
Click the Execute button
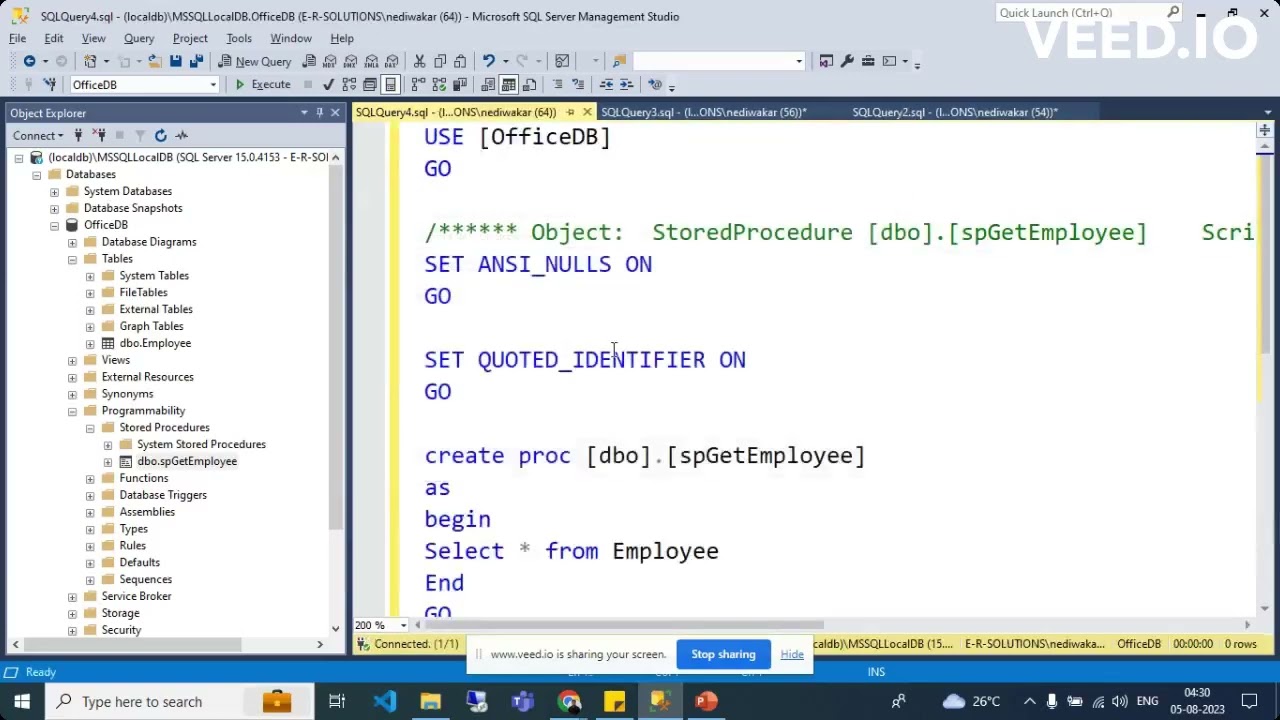pyautogui.click(x=263, y=84)
